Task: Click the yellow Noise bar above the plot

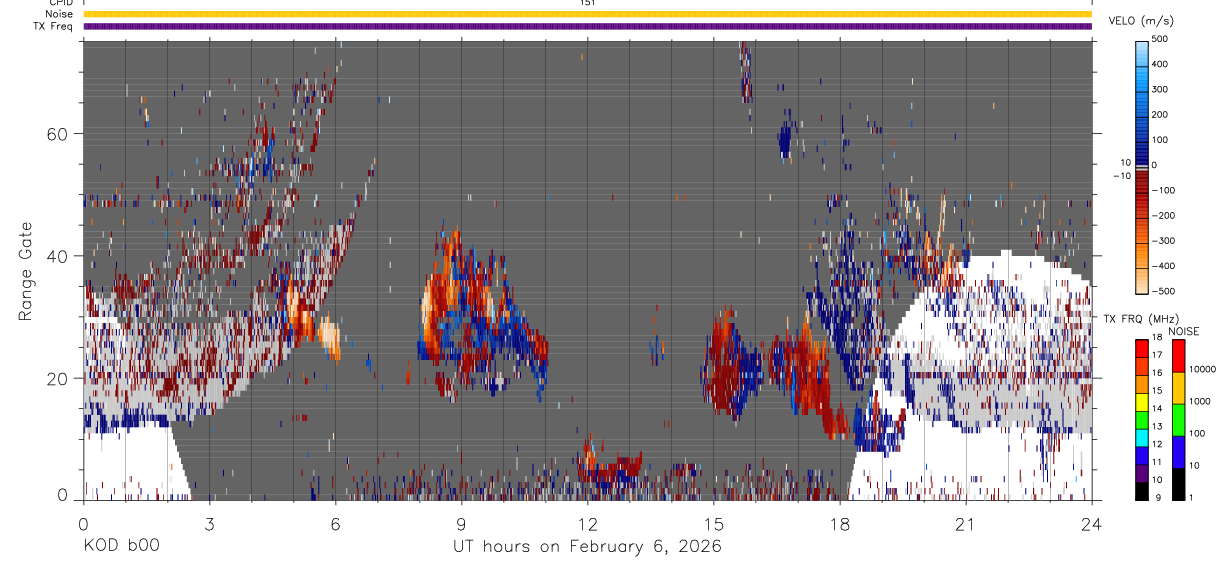Action: [x=587, y=14]
